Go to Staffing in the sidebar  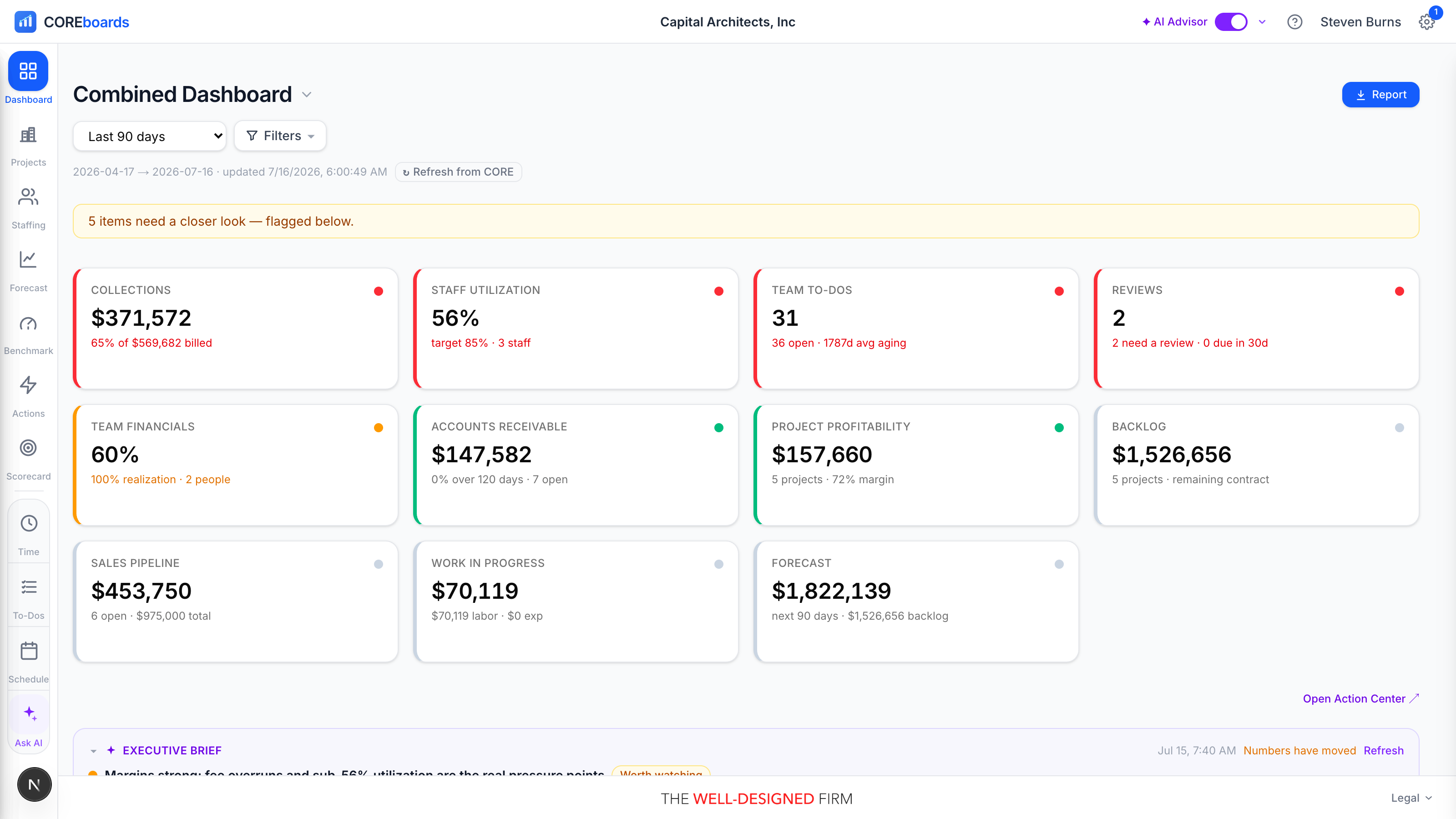pos(28,197)
